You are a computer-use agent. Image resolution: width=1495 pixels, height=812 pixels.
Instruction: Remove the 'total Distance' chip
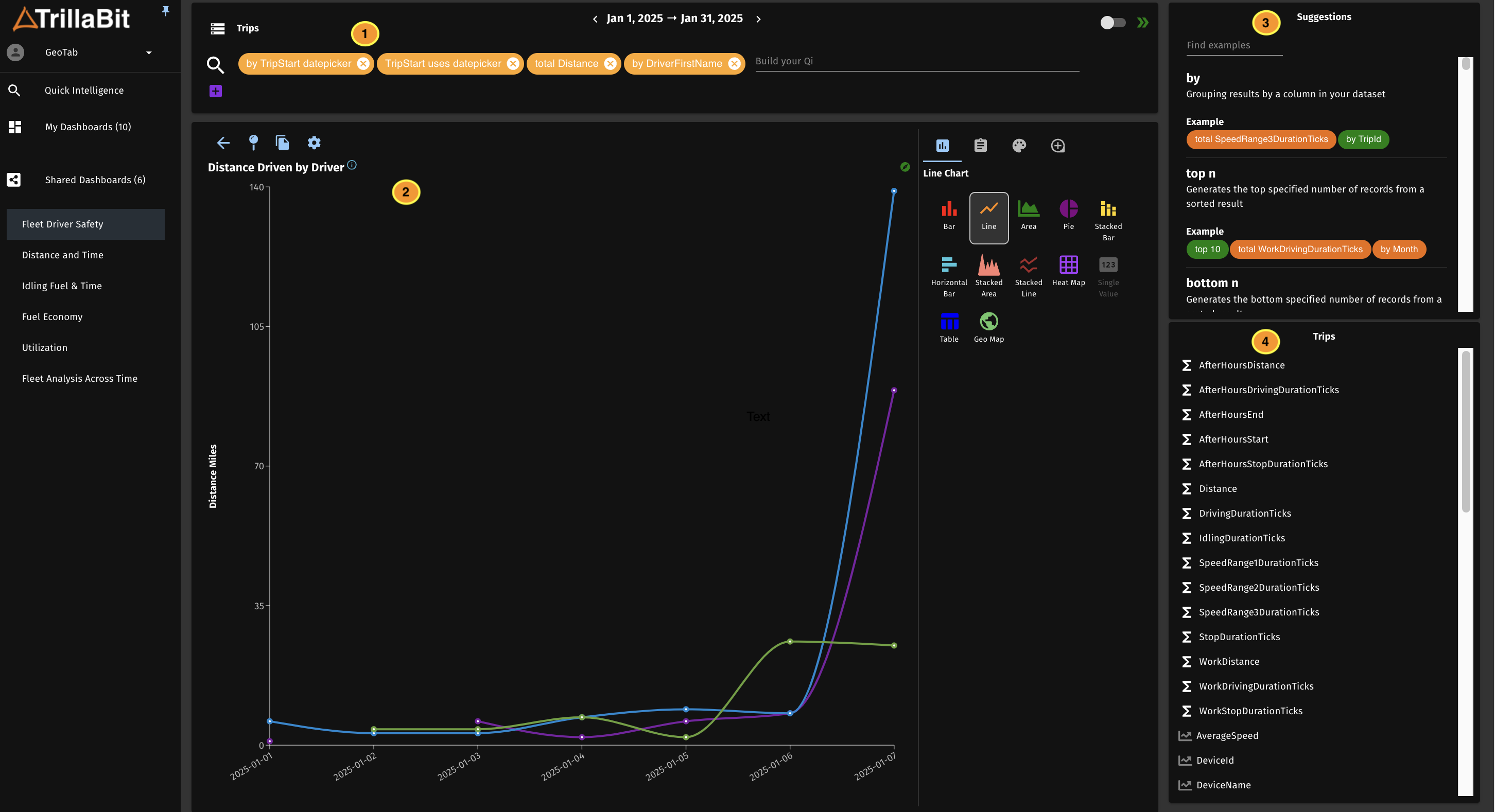(x=610, y=64)
